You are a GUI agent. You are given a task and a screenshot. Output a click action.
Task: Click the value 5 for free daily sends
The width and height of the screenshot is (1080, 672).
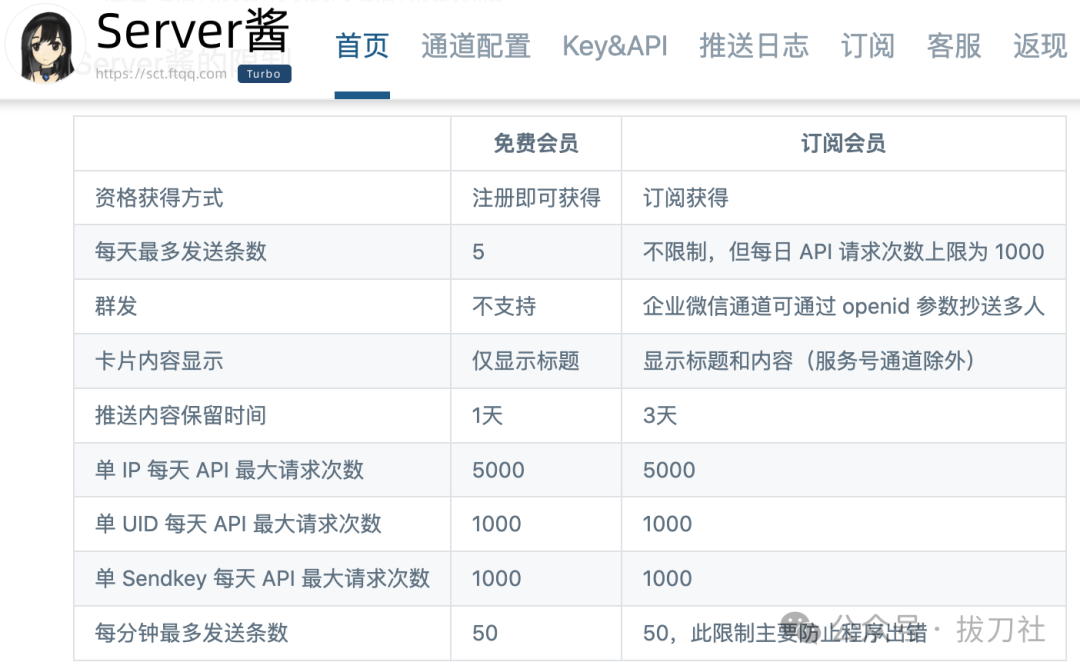pyautogui.click(x=478, y=252)
